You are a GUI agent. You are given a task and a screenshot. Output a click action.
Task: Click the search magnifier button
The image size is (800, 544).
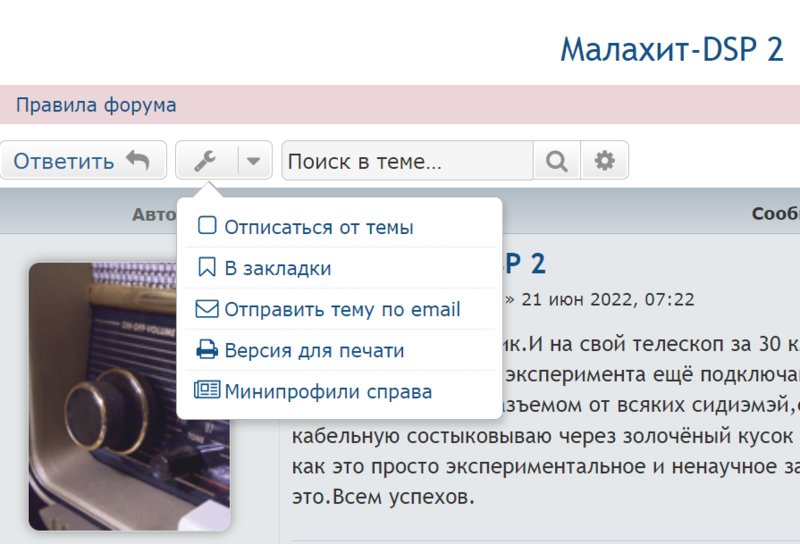(x=557, y=161)
